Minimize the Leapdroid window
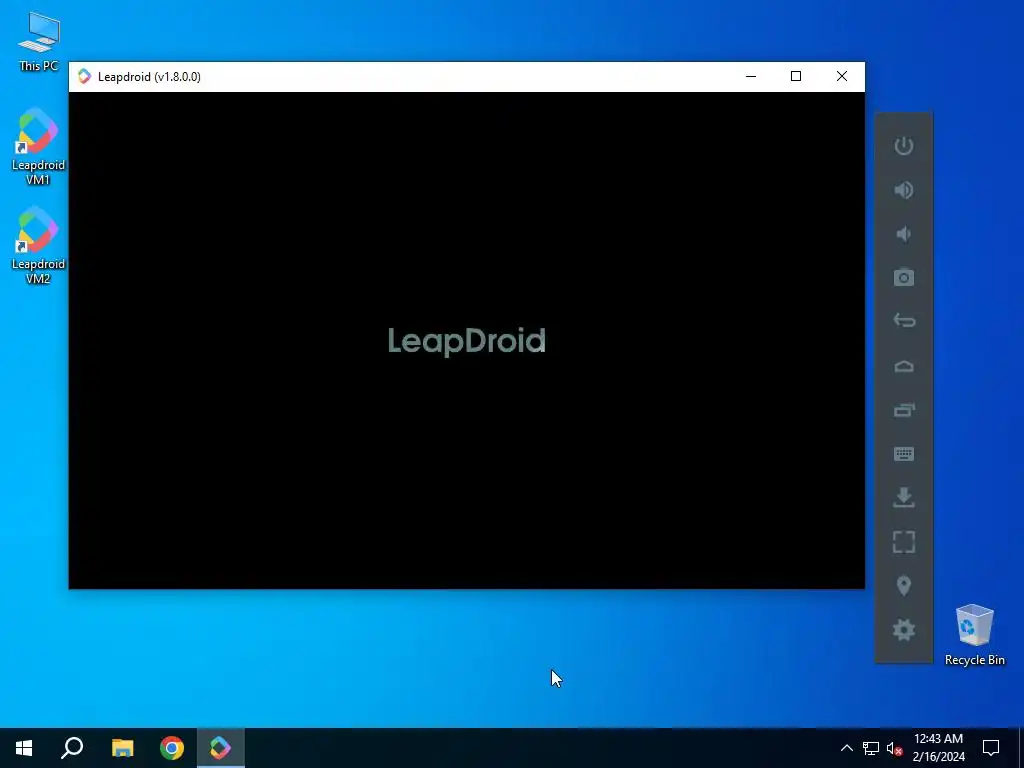This screenshot has width=1024, height=768. pyautogui.click(x=751, y=76)
